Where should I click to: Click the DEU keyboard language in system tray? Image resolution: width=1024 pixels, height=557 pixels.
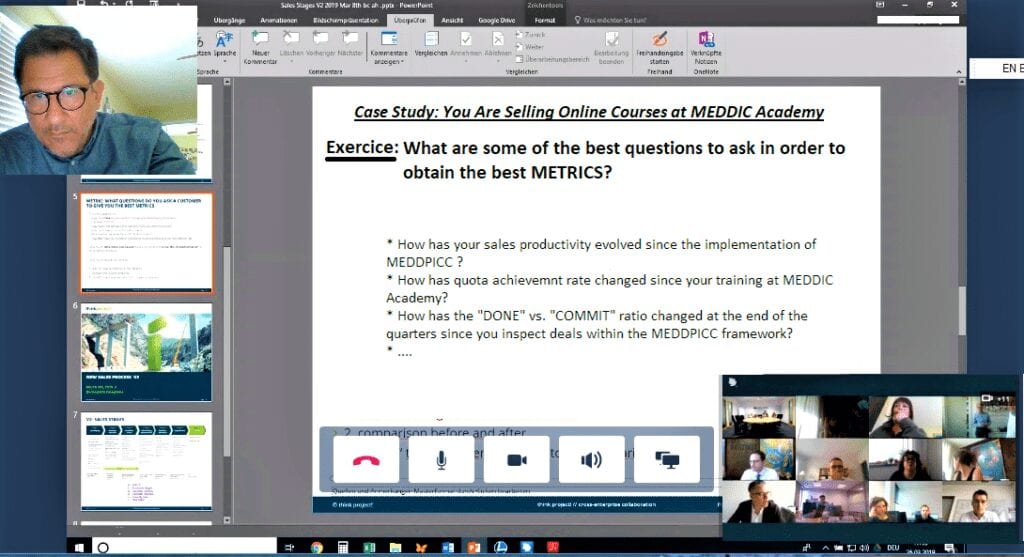(893, 548)
